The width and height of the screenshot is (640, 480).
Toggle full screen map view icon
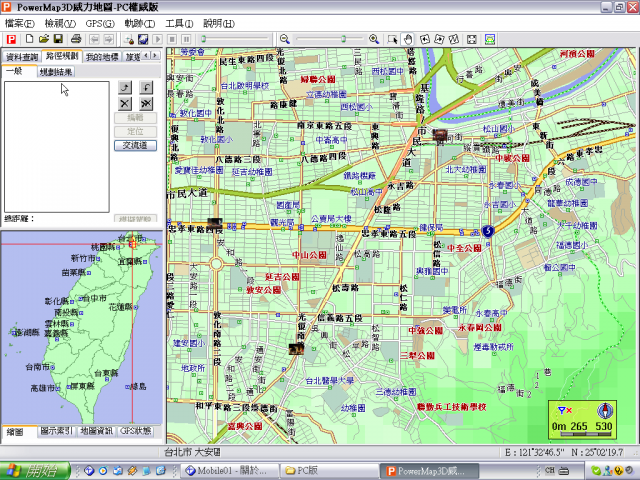471,39
